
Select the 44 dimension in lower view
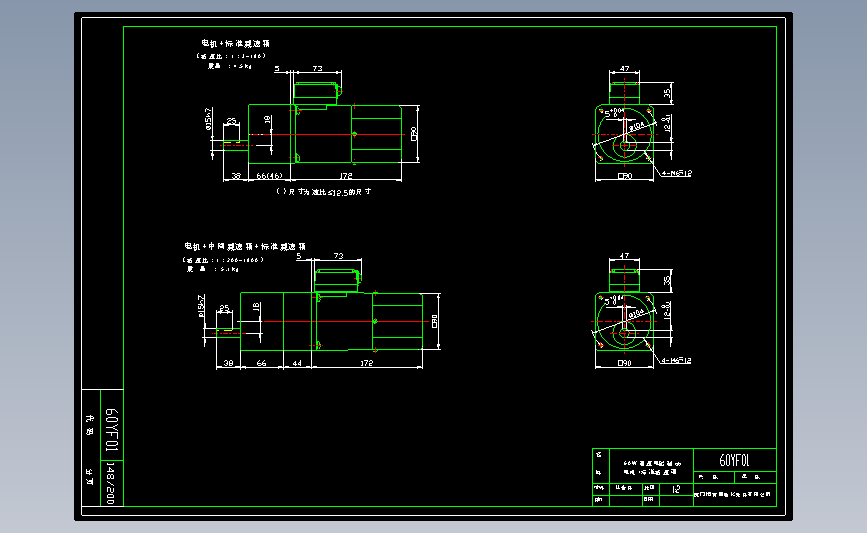coord(297,363)
